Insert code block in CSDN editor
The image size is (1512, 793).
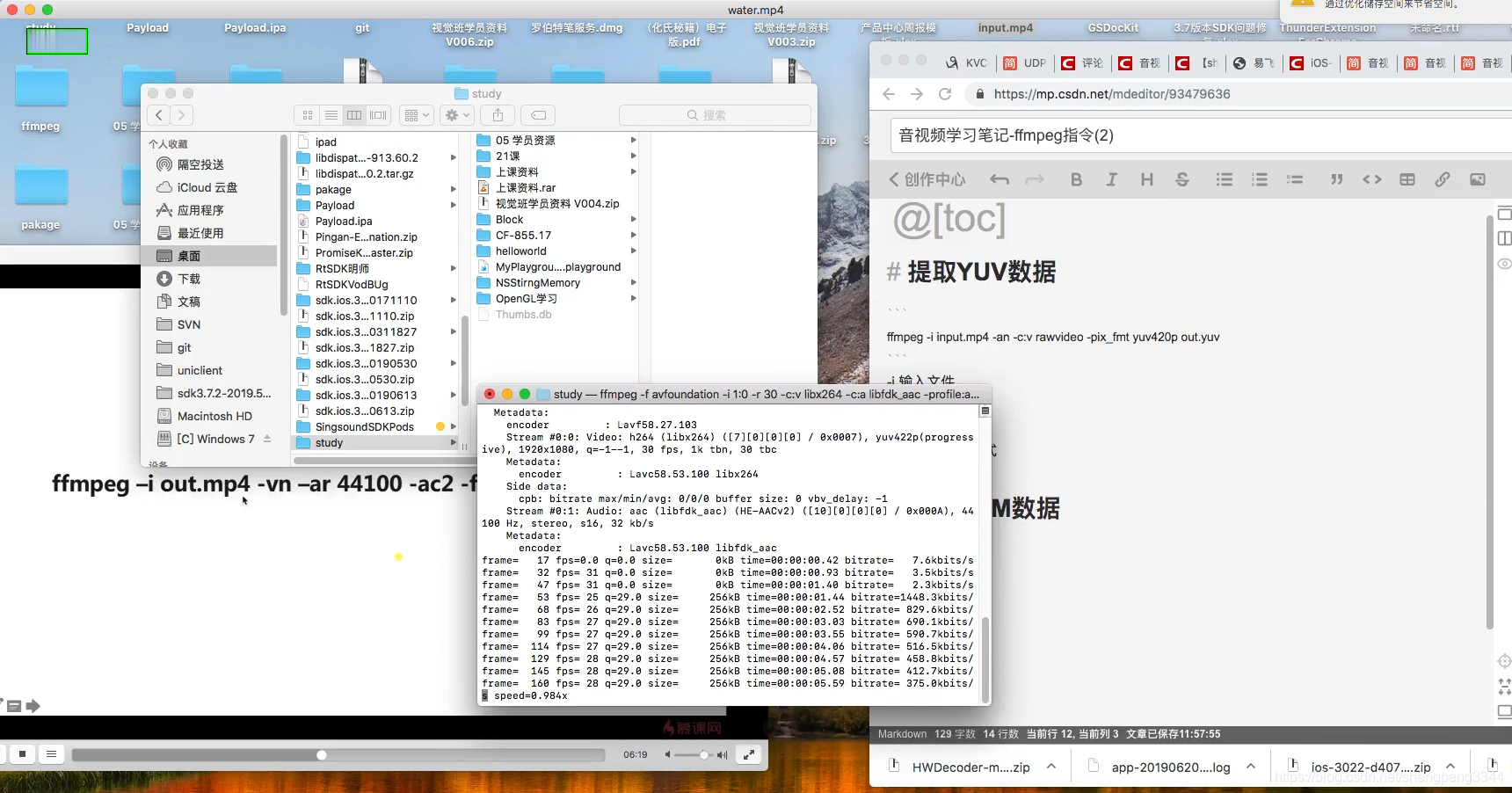(x=1372, y=179)
